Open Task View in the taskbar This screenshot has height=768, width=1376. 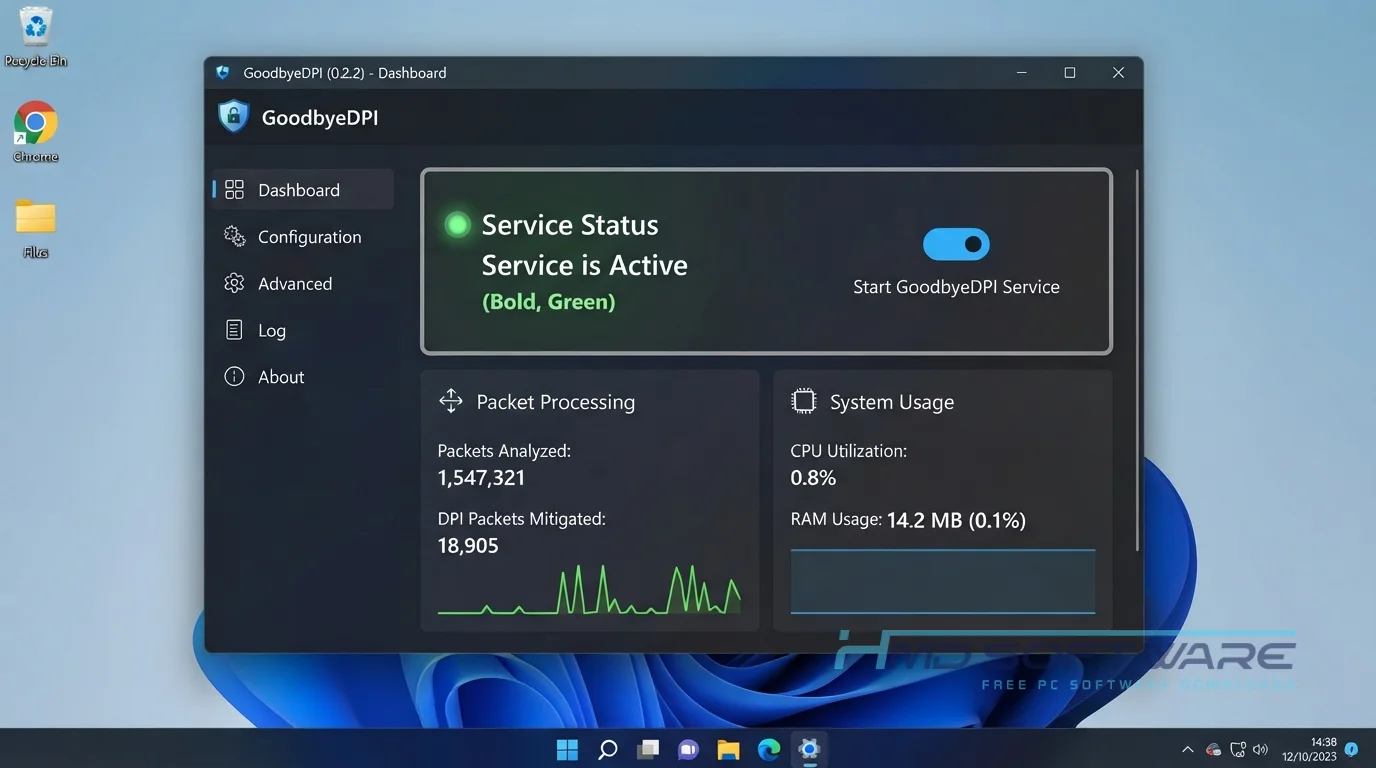[648, 749]
